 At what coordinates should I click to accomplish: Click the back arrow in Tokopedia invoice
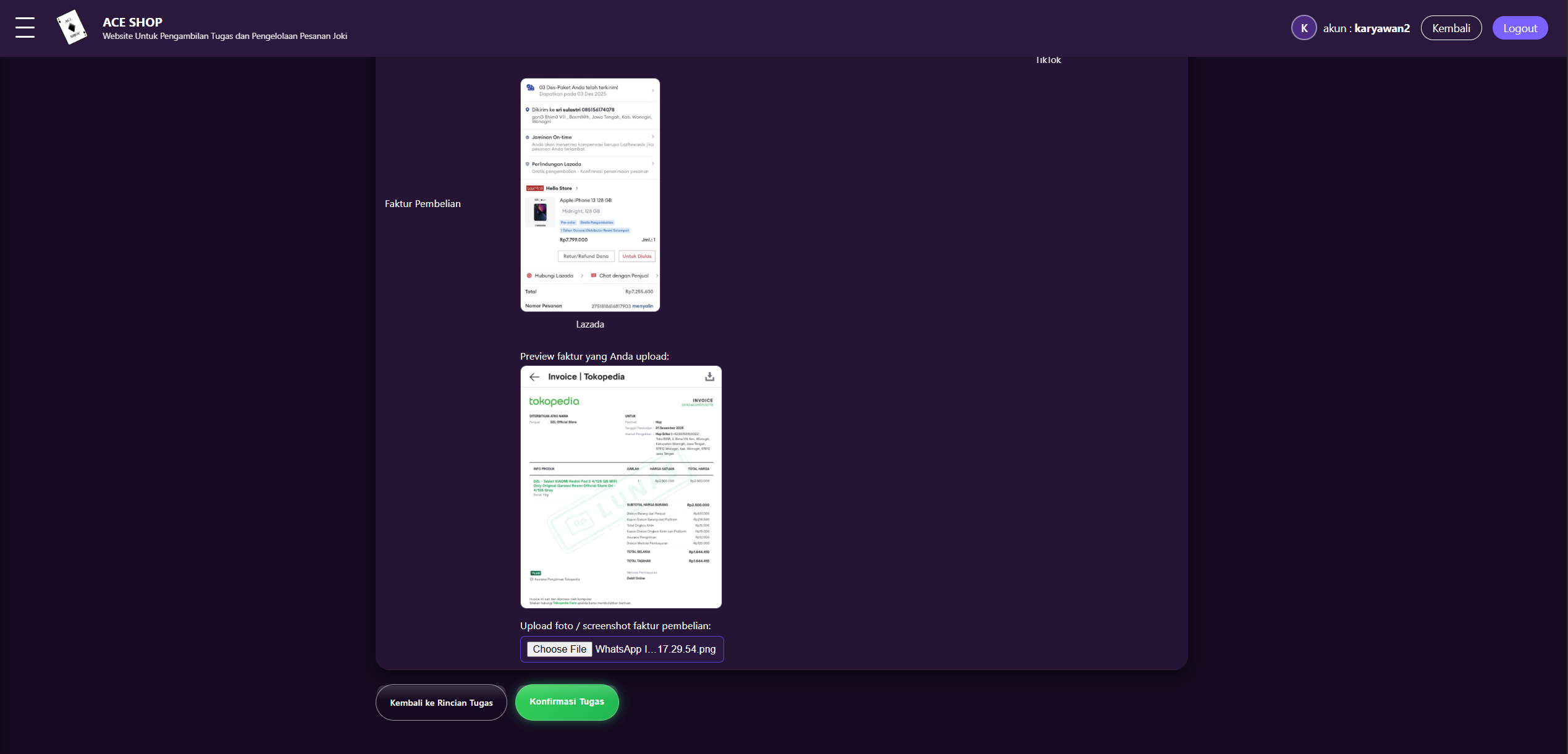[x=534, y=376]
